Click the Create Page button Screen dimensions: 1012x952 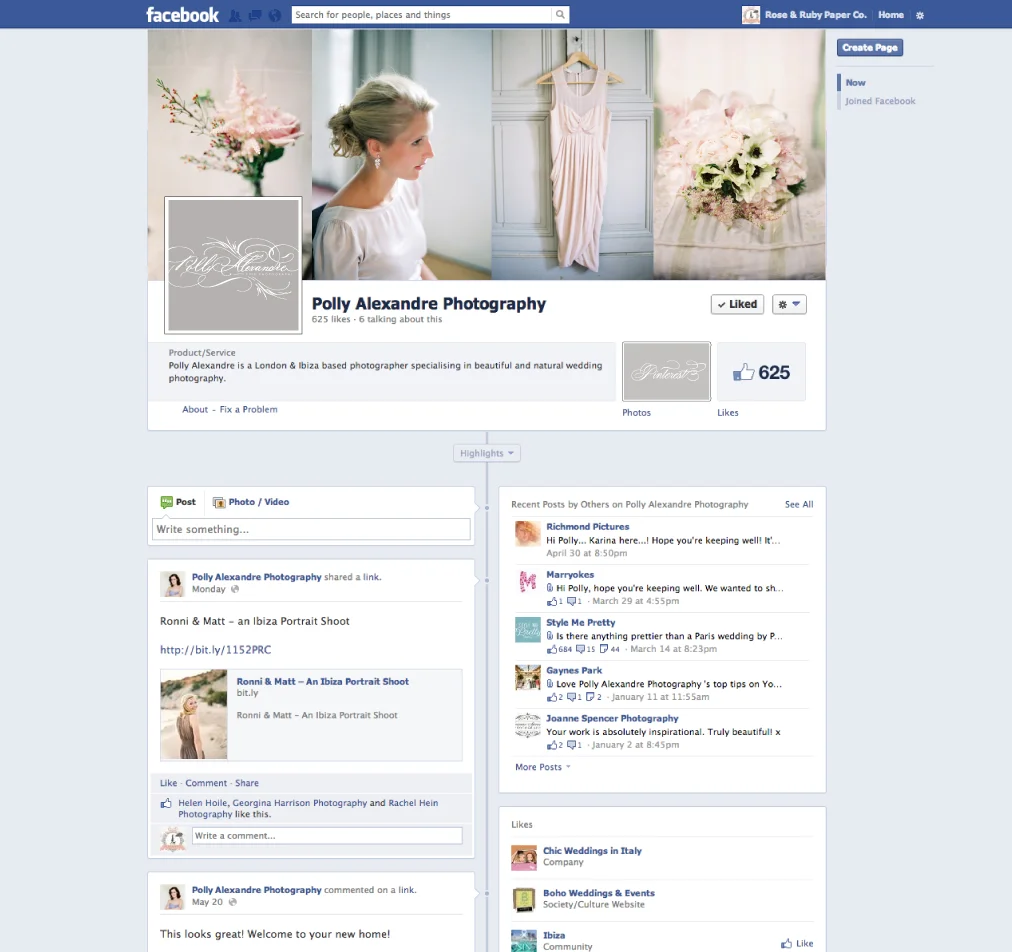[x=869, y=47]
